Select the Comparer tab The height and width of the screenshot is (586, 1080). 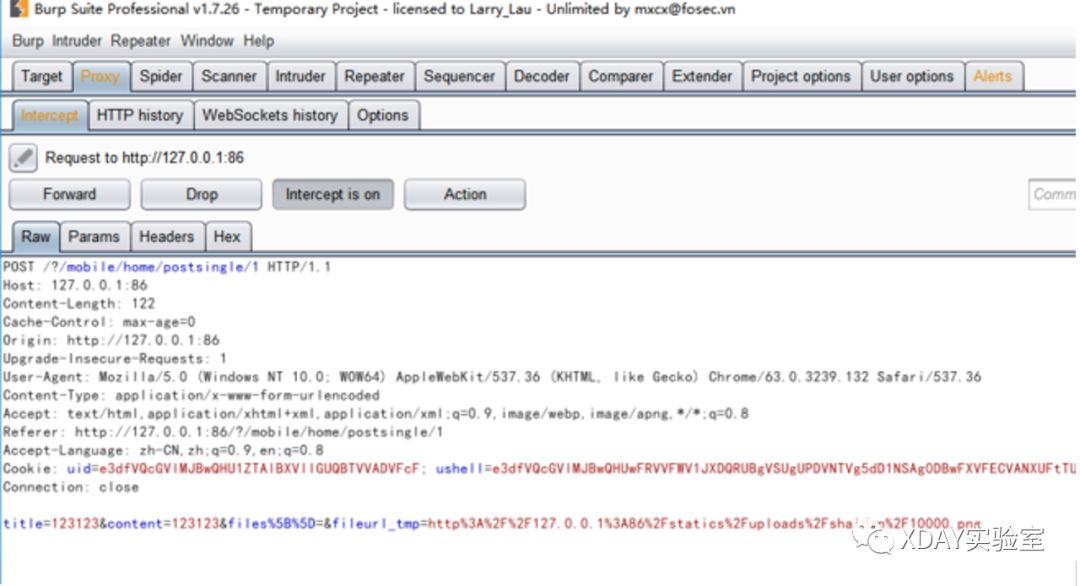point(621,76)
